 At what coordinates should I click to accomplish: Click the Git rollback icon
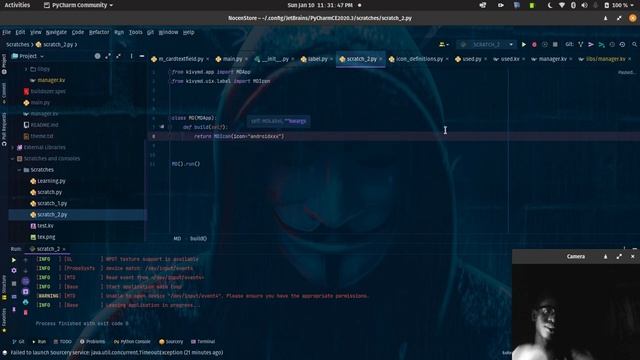pos(622,44)
